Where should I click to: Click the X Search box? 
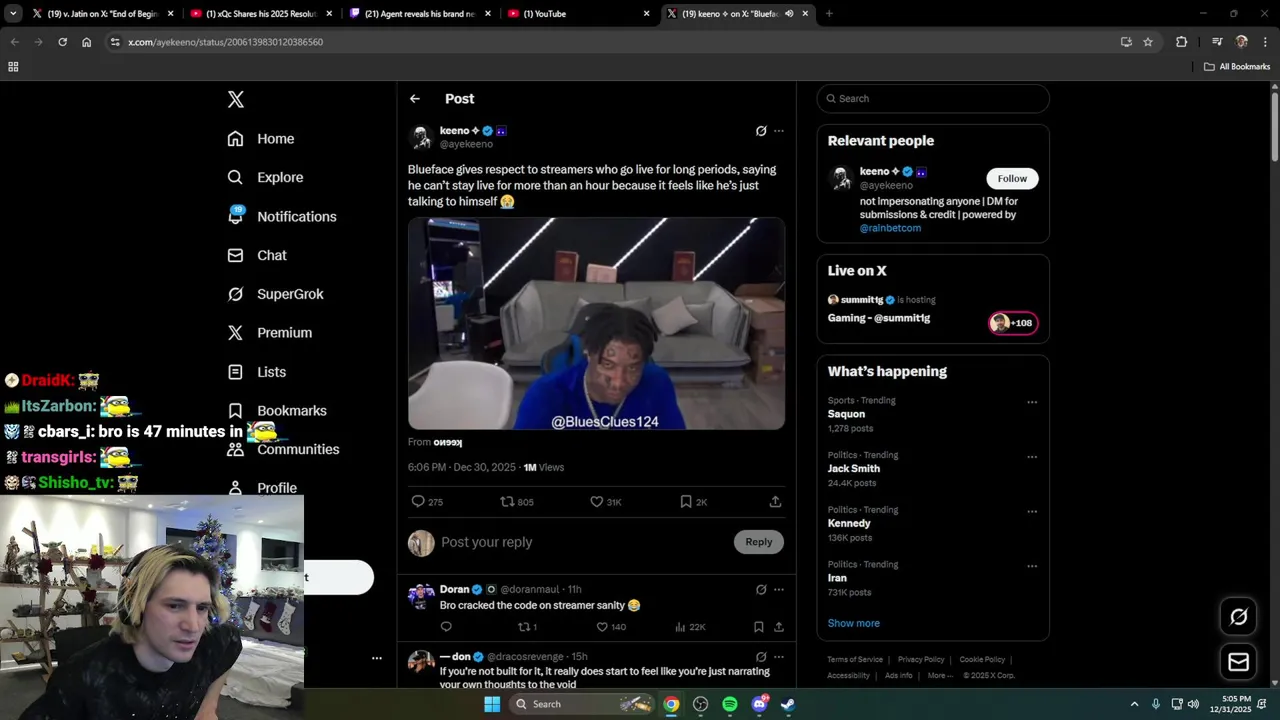click(933, 99)
